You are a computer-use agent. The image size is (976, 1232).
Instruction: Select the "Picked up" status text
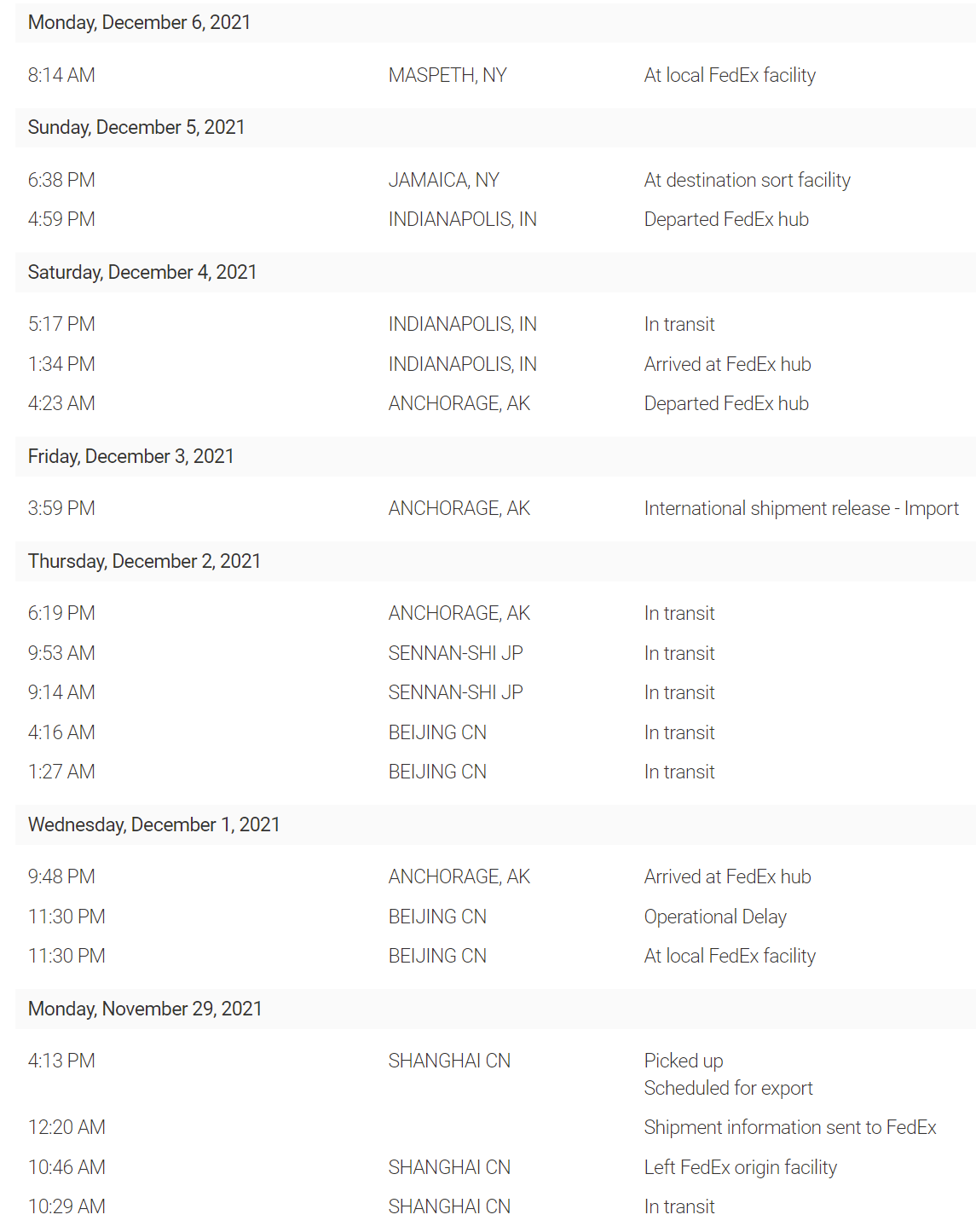(x=684, y=1061)
